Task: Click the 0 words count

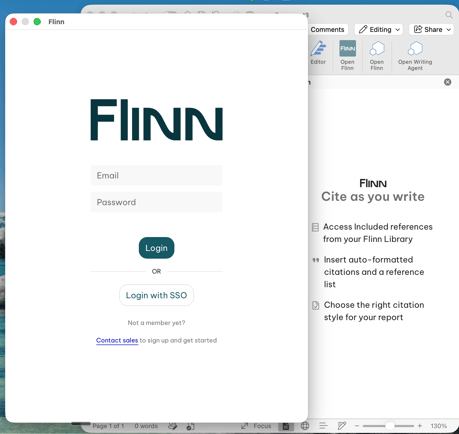Action: [146, 426]
